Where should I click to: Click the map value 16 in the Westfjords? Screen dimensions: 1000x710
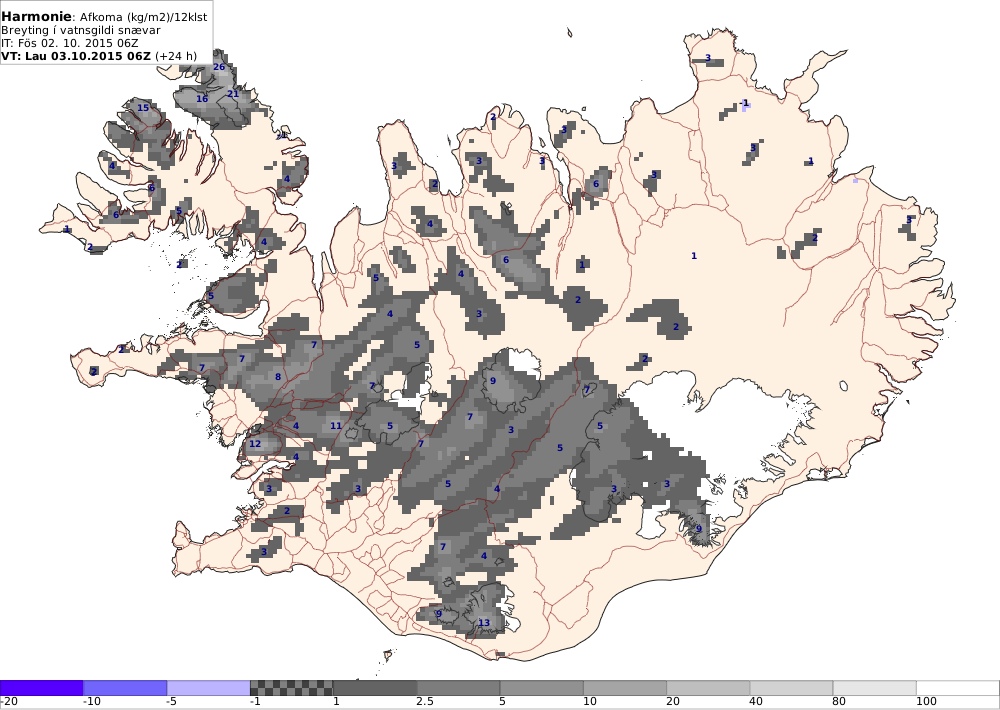coord(202,99)
